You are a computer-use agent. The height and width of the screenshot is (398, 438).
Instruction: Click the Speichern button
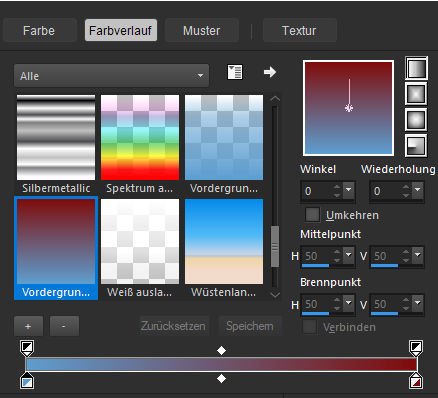click(x=250, y=326)
